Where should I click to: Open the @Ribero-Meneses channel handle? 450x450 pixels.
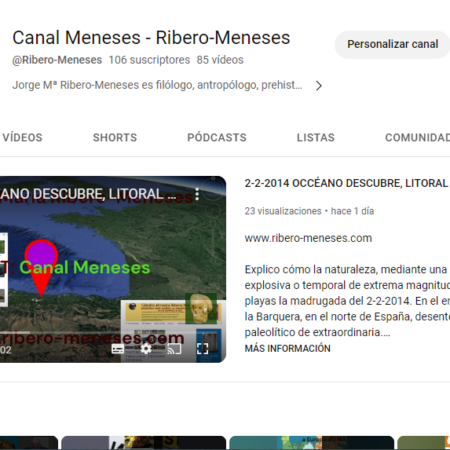[x=57, y=60]
